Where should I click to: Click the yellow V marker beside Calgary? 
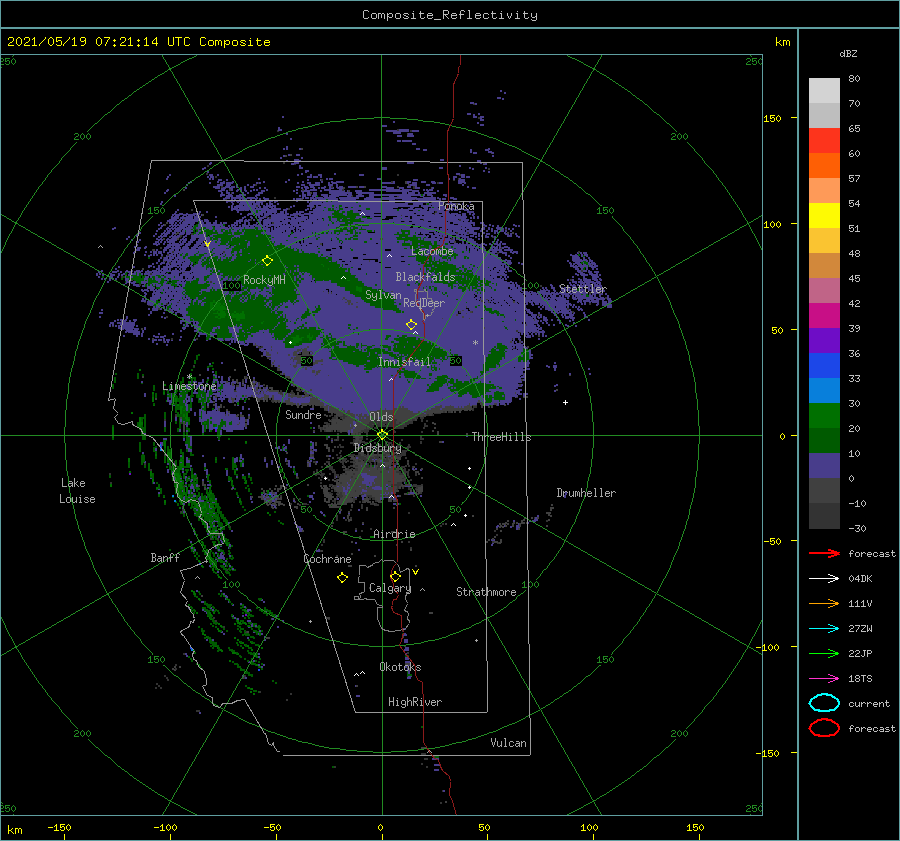pyautogui.click(x=415, y=572)
